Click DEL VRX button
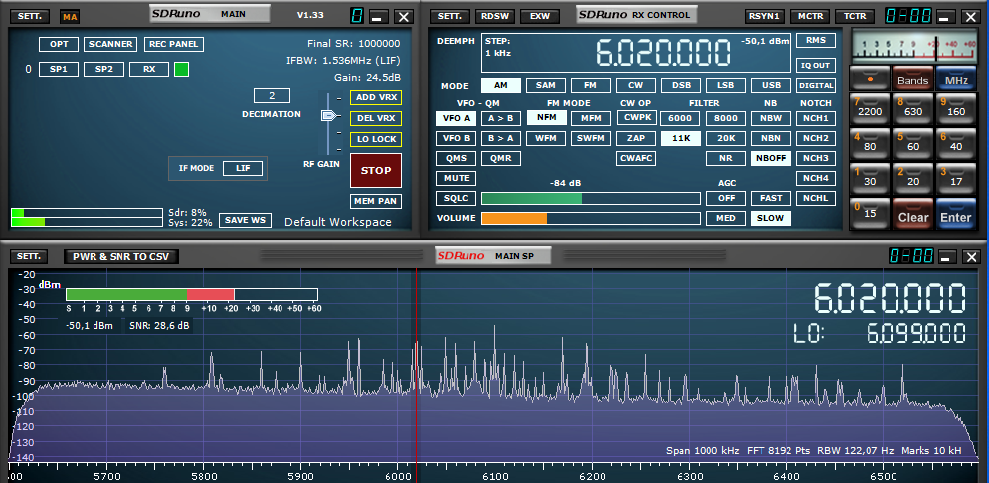Screen dimensions: 989x483 click(376, 119)
